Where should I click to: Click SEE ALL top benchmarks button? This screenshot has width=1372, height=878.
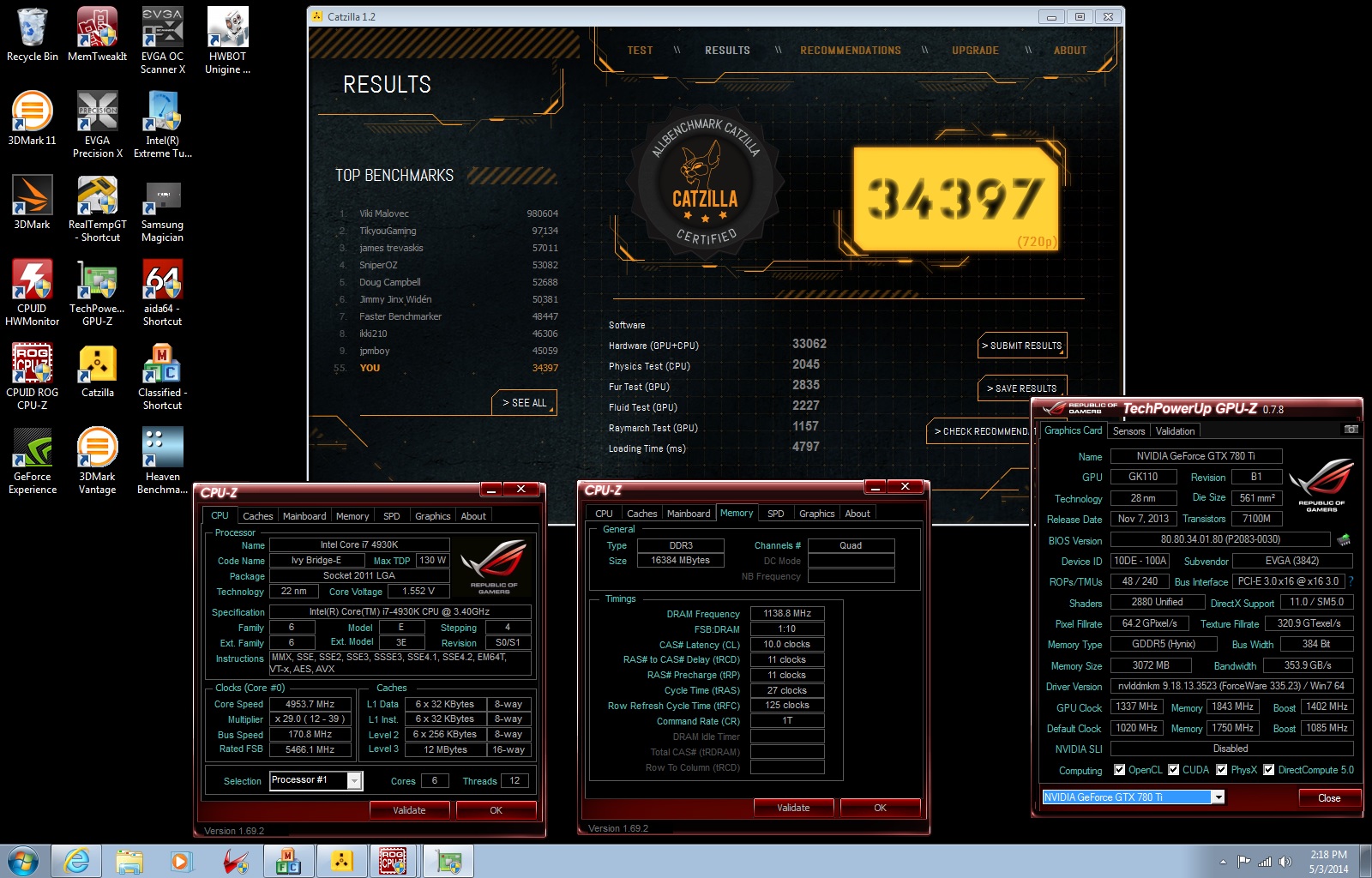[524, 403]
